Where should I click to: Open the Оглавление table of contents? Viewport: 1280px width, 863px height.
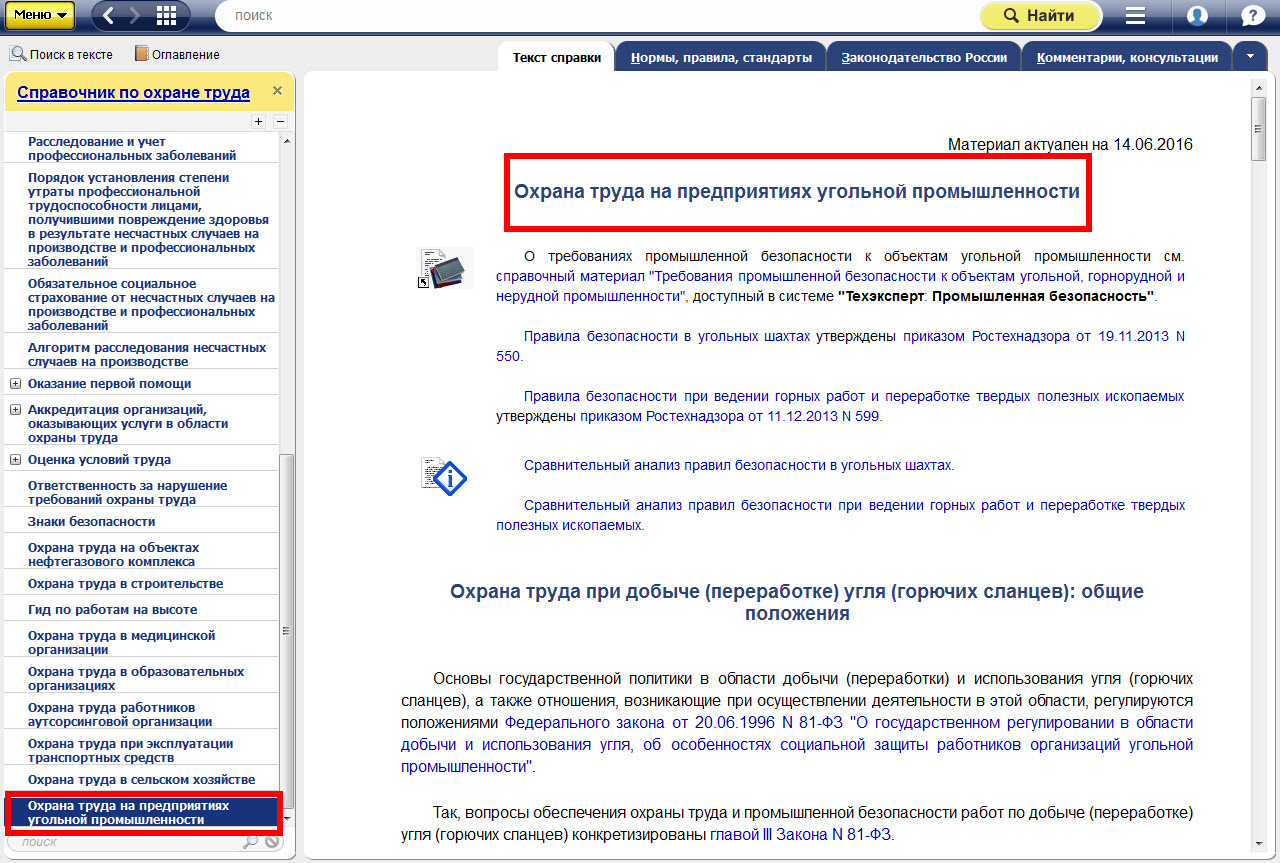(177, 54)
